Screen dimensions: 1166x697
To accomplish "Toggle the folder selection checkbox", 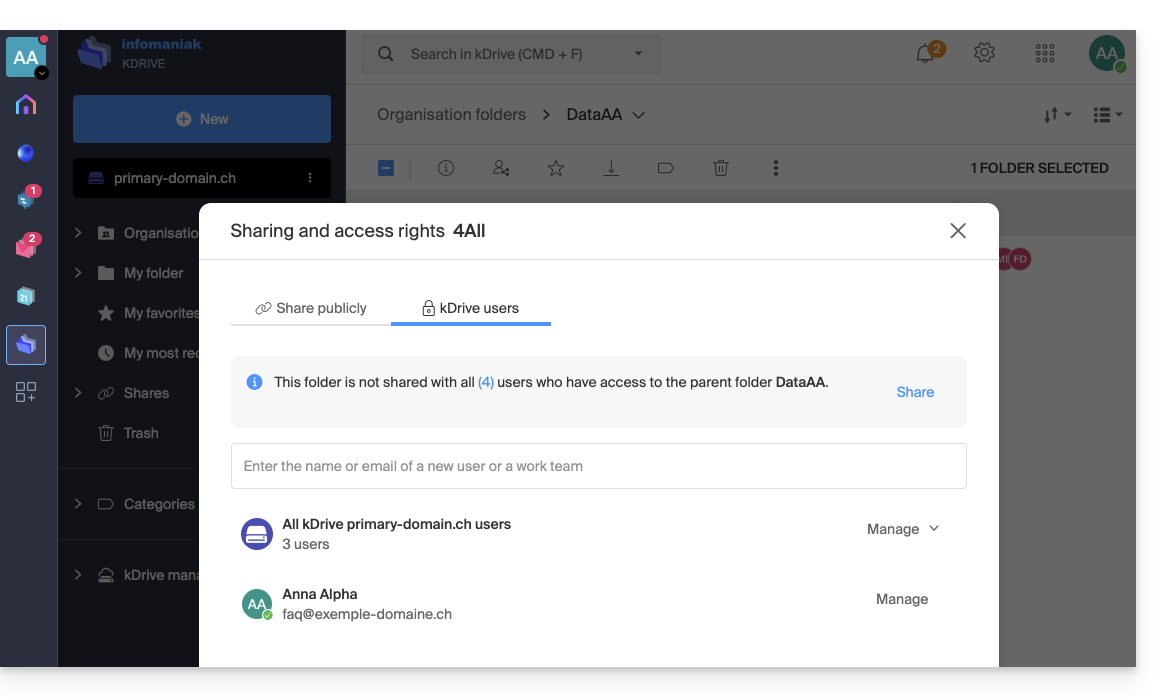I will [386, 168].
